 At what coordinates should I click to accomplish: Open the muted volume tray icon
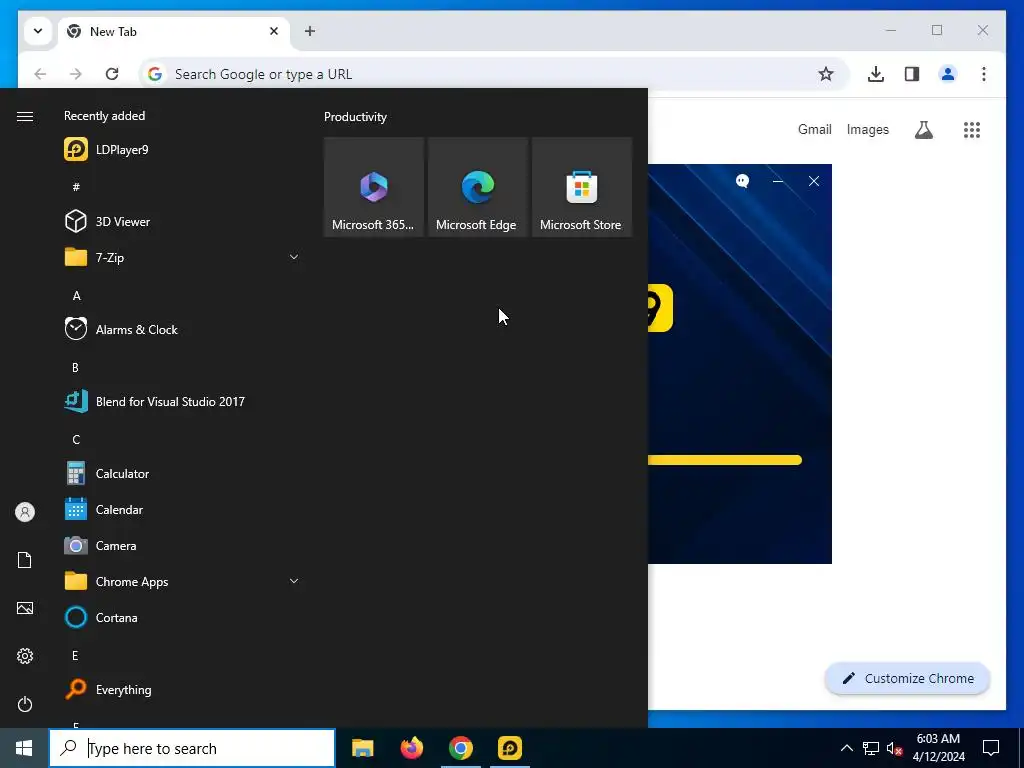[x=894, y=748]
